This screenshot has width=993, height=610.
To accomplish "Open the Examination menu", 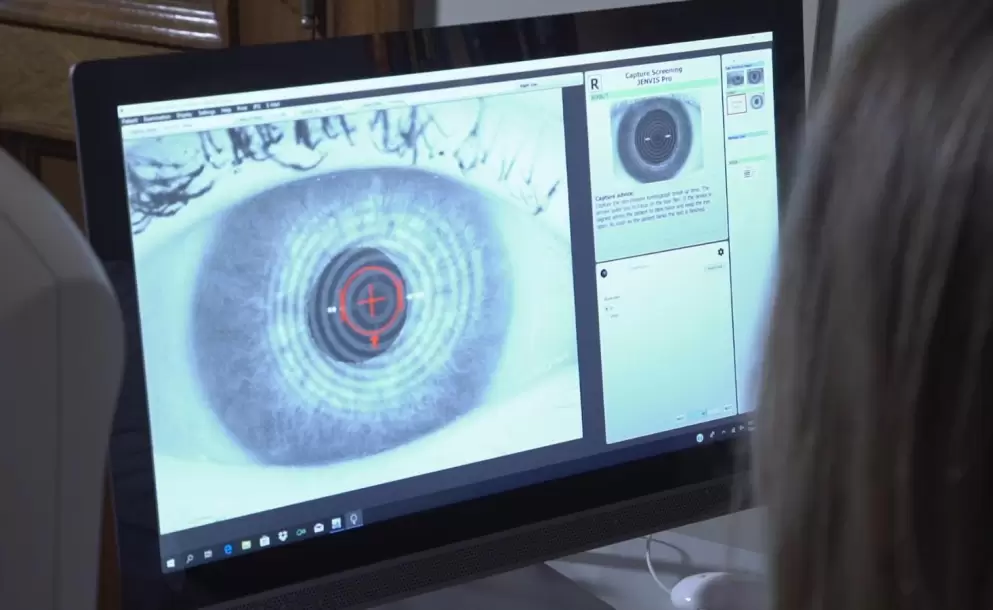I will tap(157, 117).
